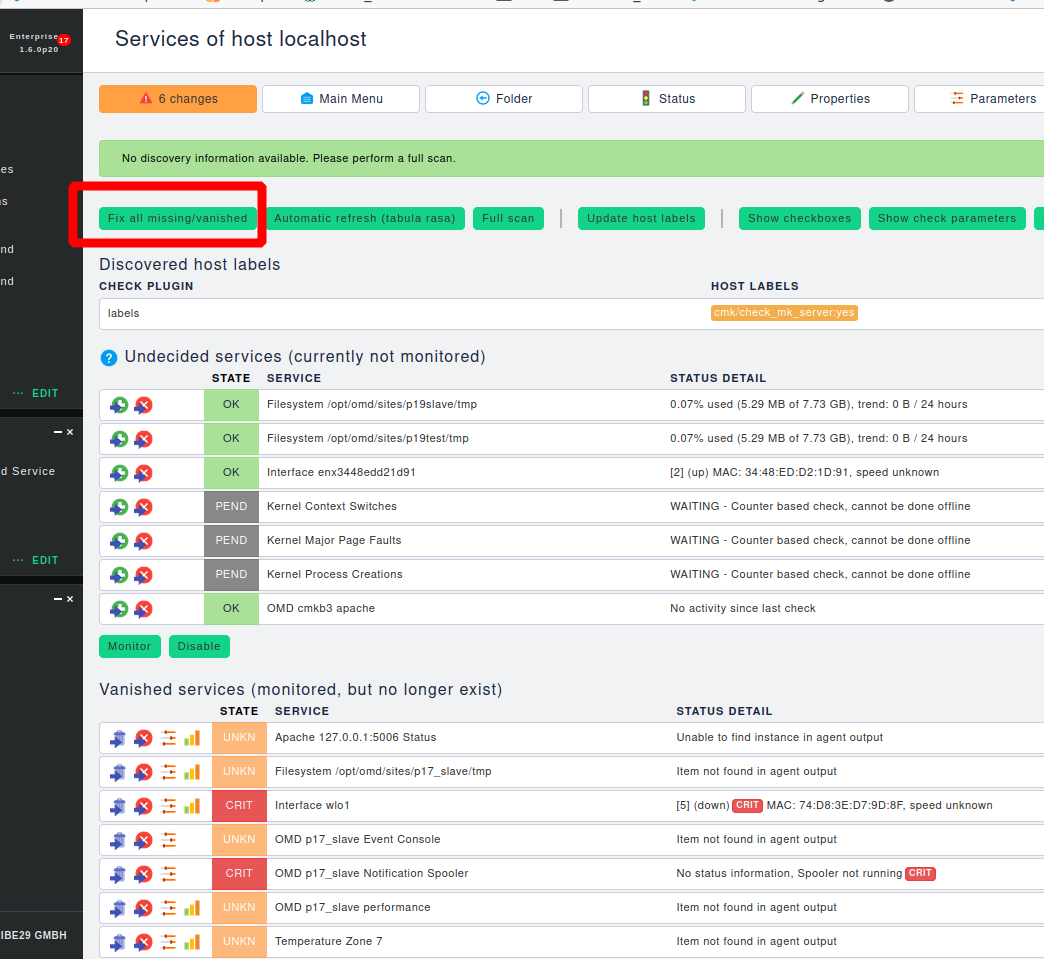The width and height of the screenshot is (1044, 959).
Task: Review the 6 pending changes
Action: (177, 99)
